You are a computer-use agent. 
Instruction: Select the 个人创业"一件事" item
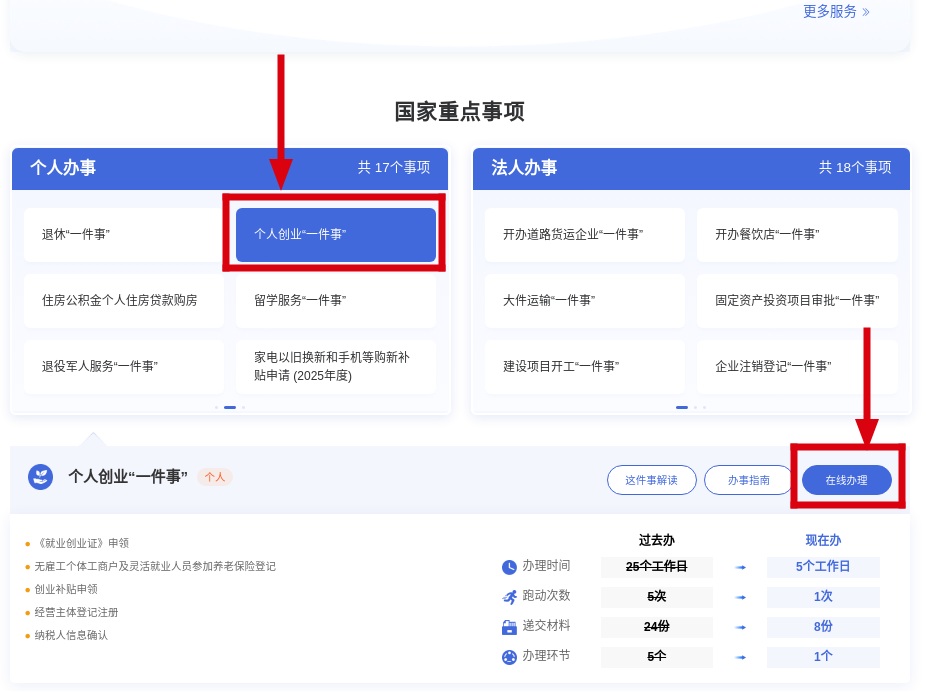click(x=335, y=234)
